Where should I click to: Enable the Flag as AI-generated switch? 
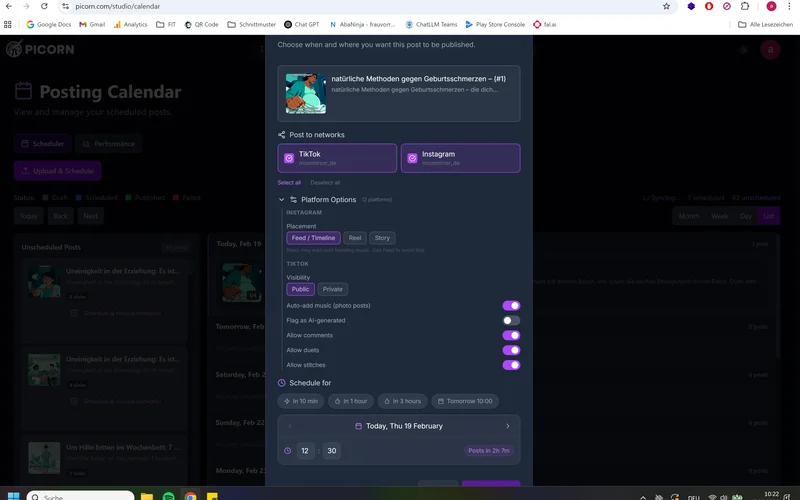(x=511, y=320)
